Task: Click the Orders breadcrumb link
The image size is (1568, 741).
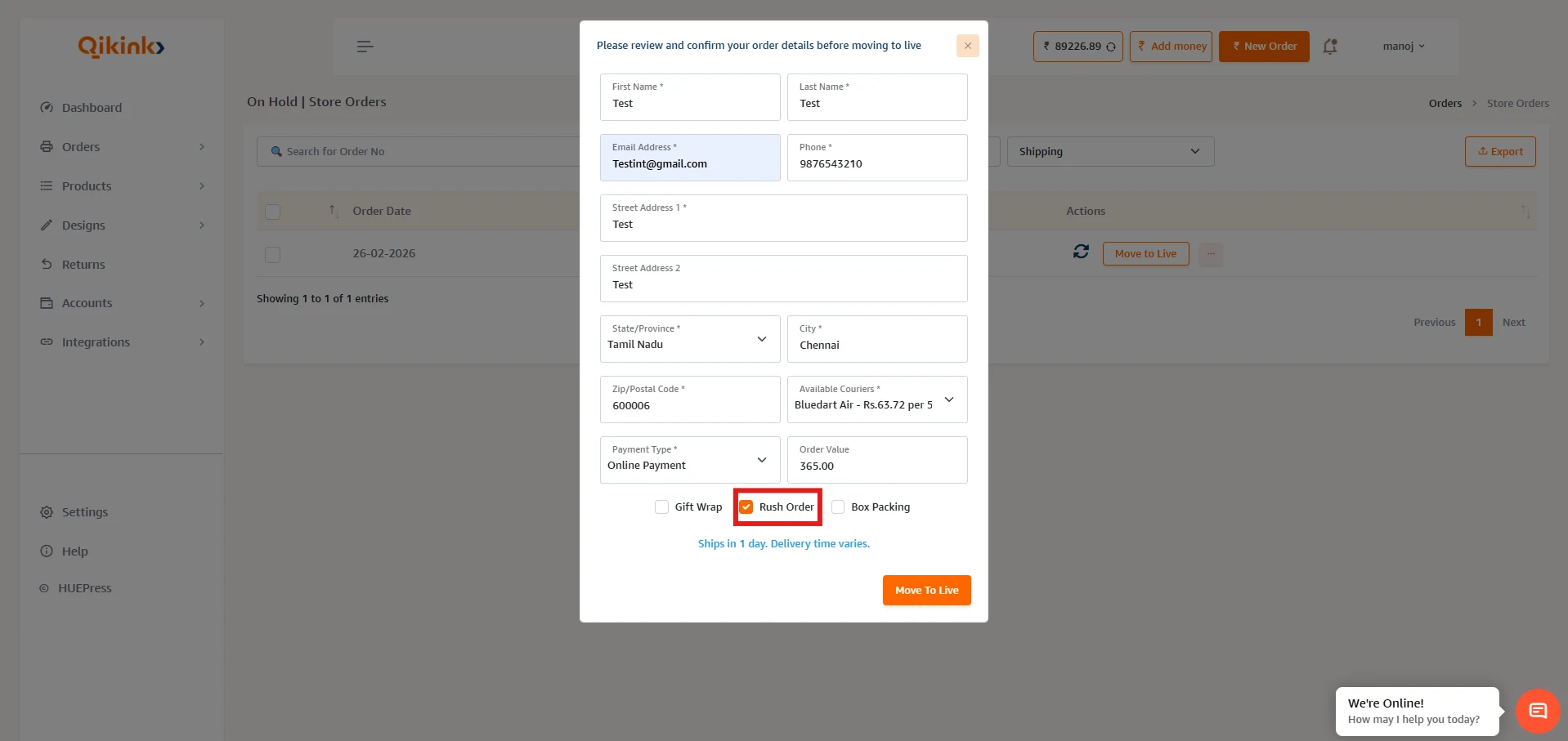Action: click(1445, 104)
